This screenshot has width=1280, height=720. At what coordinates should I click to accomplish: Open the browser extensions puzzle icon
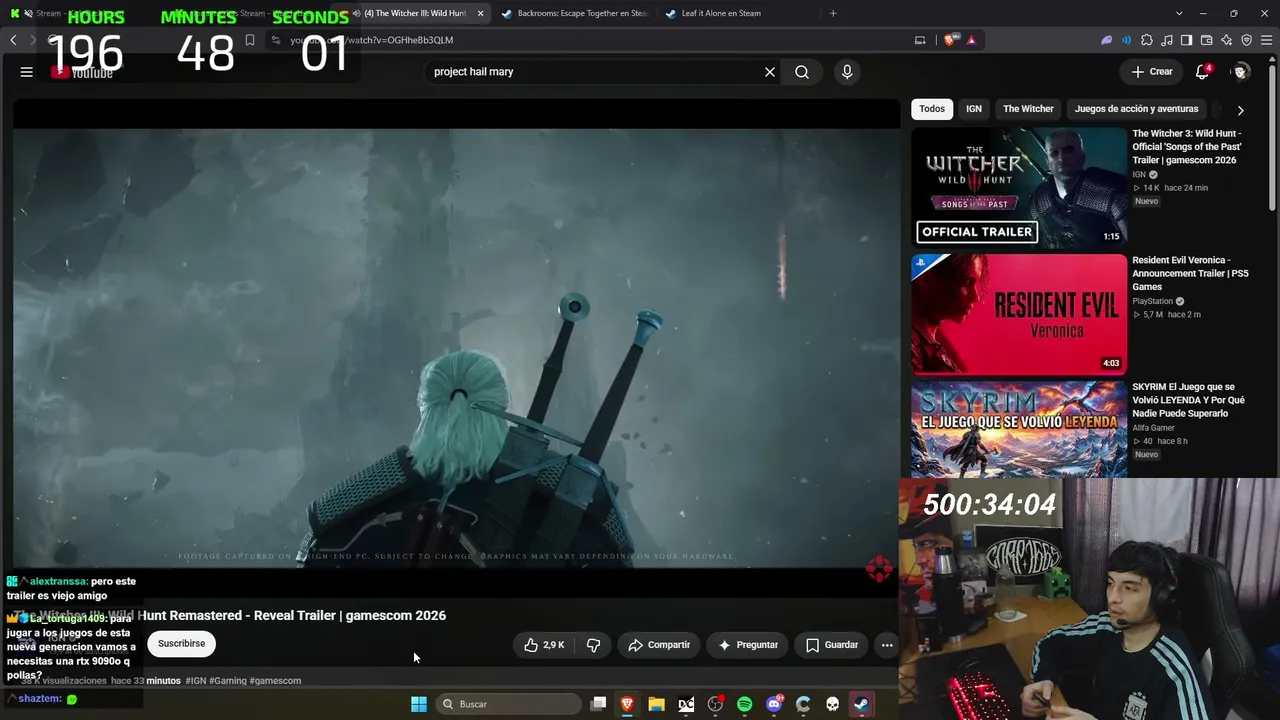coord(1147,40)
